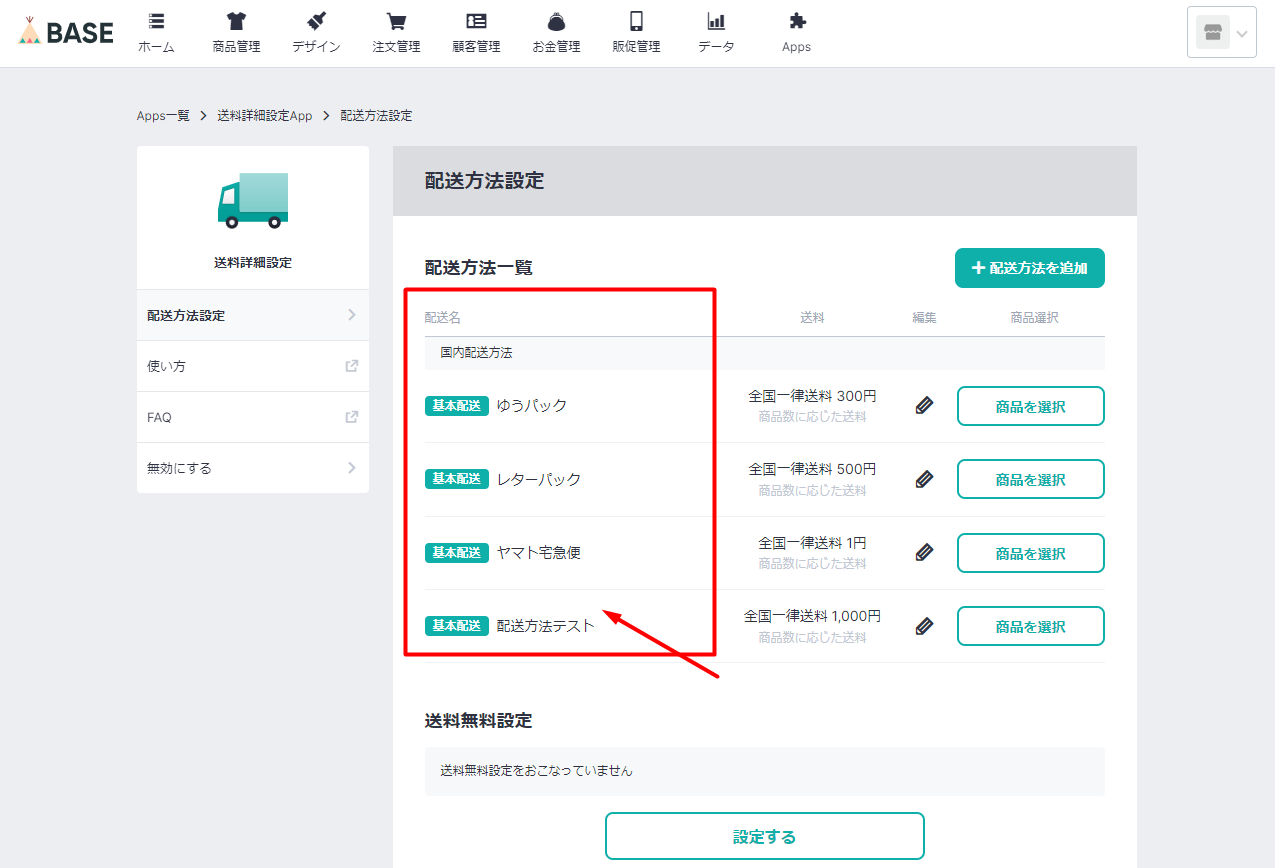Go to Apps一覧 breadcrumb

(x=163, y=116)
